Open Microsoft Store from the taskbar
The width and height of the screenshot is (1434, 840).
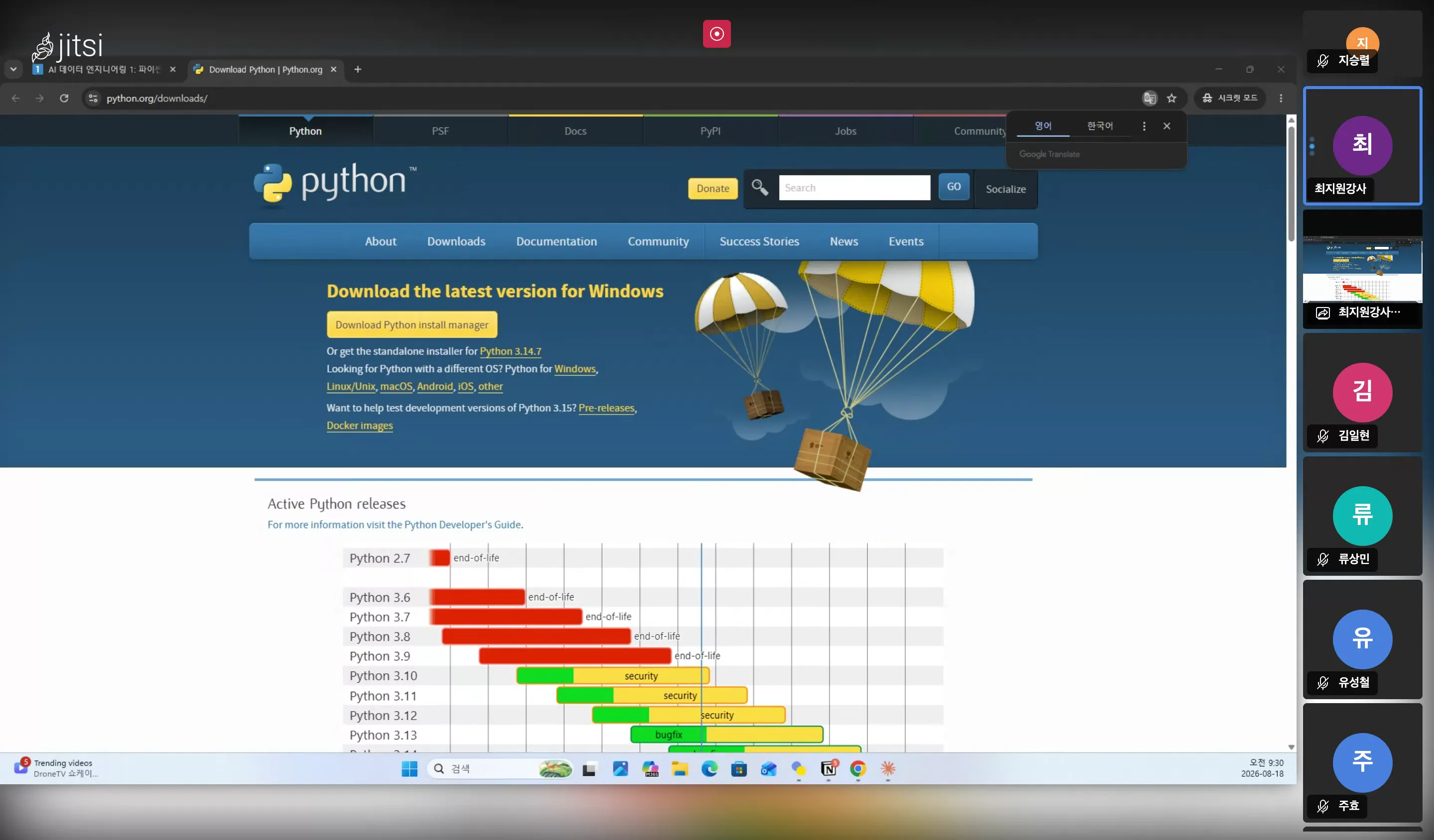click(738, 769)
